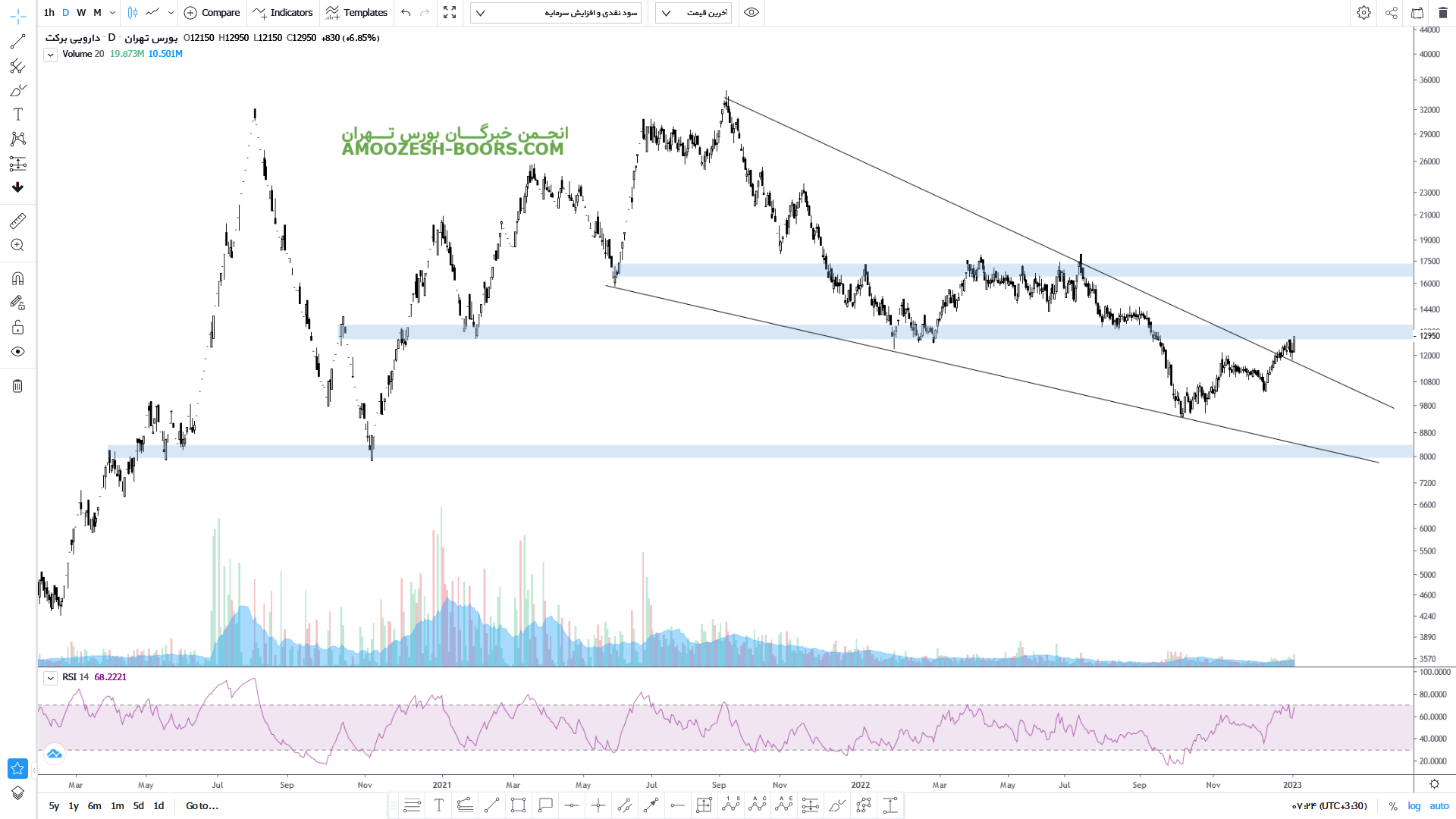The width and height of the screenshot is (1456, 819).
Task: Collapse the Volume indicator legend
Action: coord(50,55)
